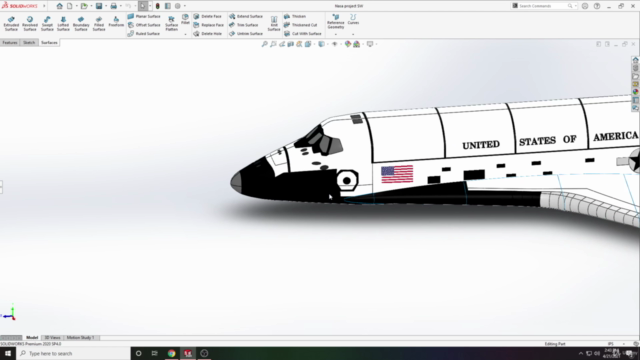Image resolution: width=640 pixels, height=360 pixels.
Task: Select the Filled Surface tool
Action: coord(99,24)
